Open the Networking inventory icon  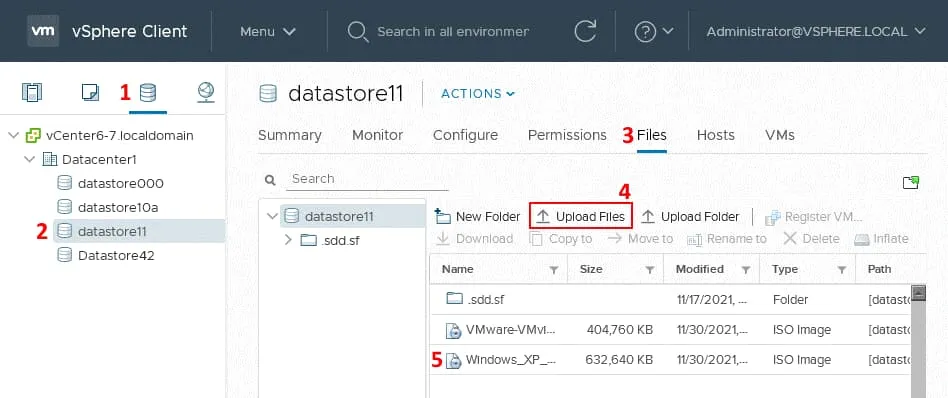point(206,93)
